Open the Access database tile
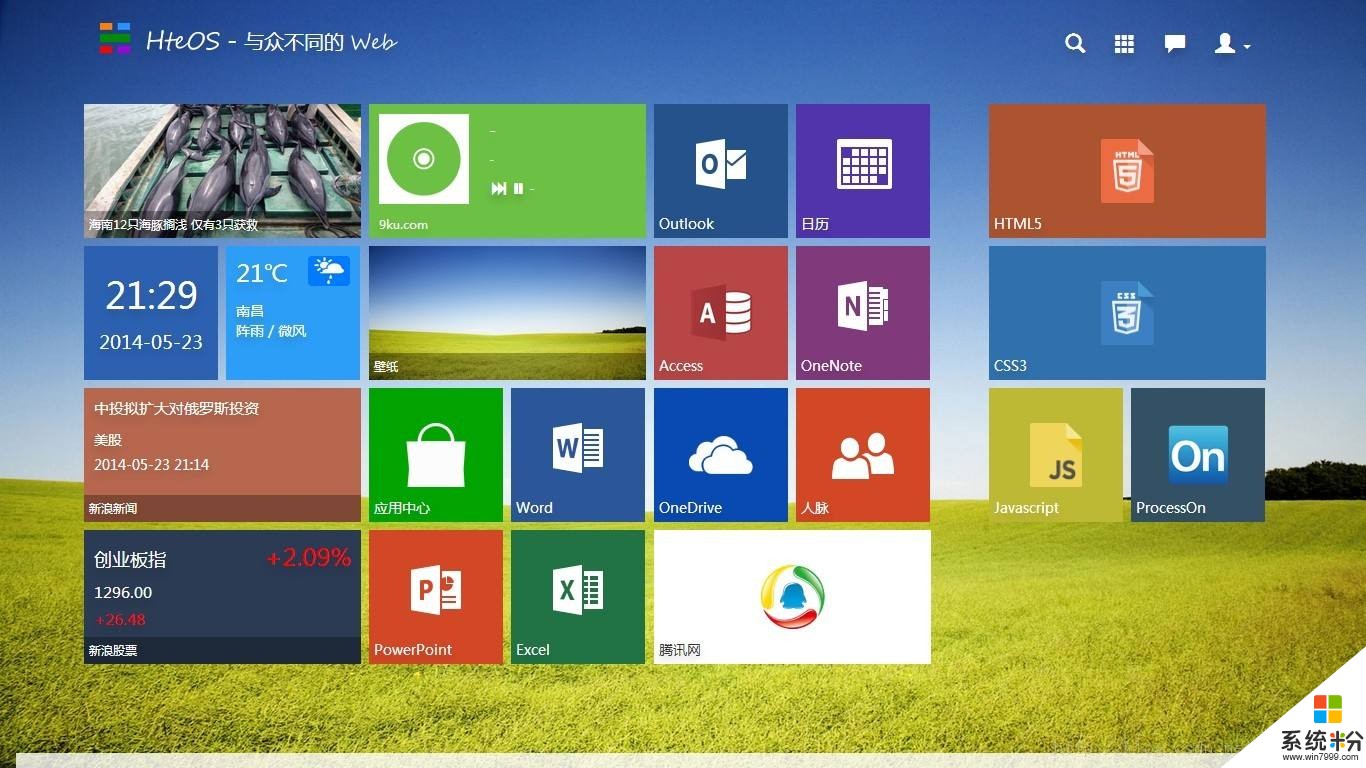 (x=720, y=312)
